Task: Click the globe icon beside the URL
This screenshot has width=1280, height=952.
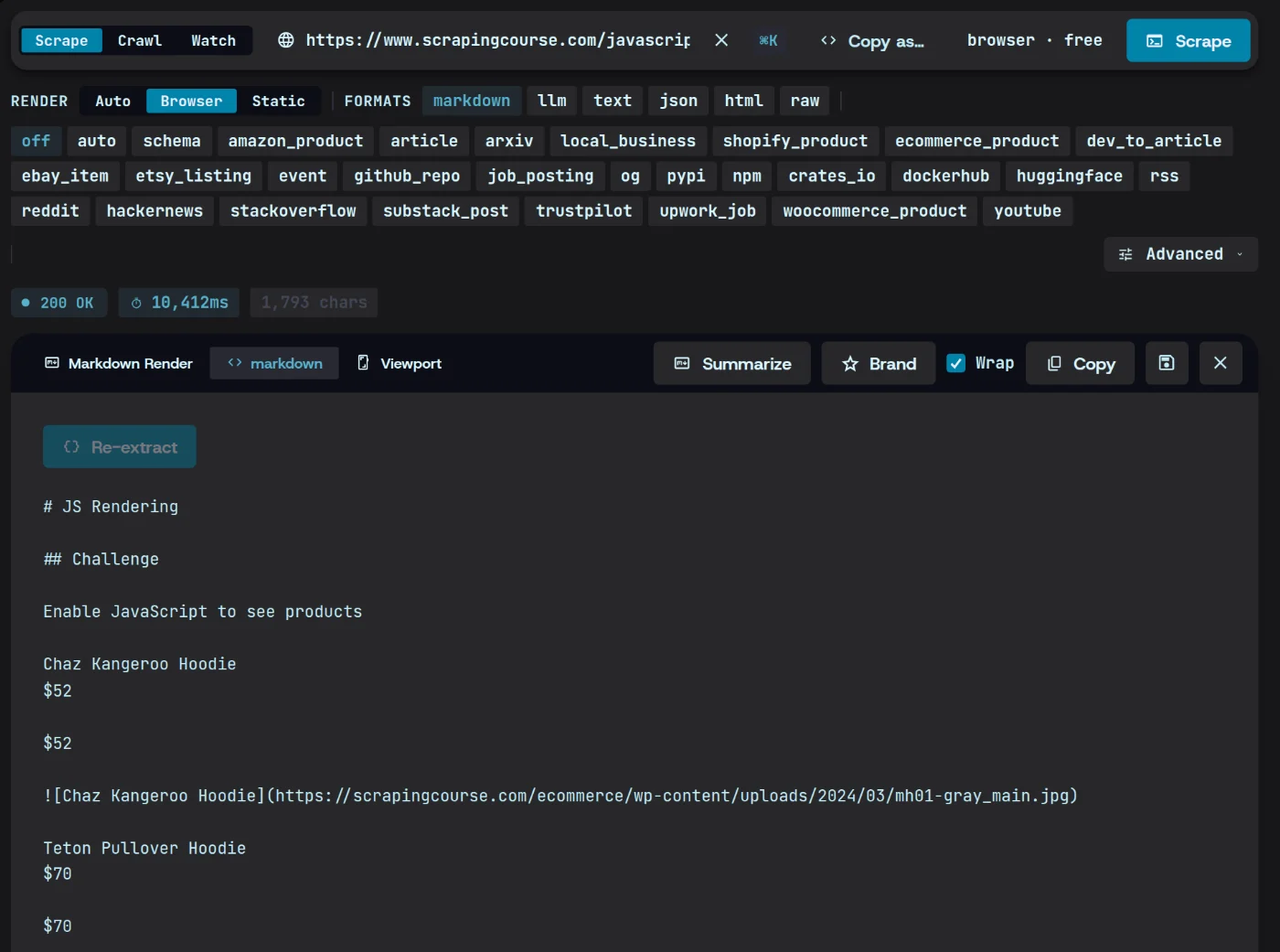Action: click(286, 40)
